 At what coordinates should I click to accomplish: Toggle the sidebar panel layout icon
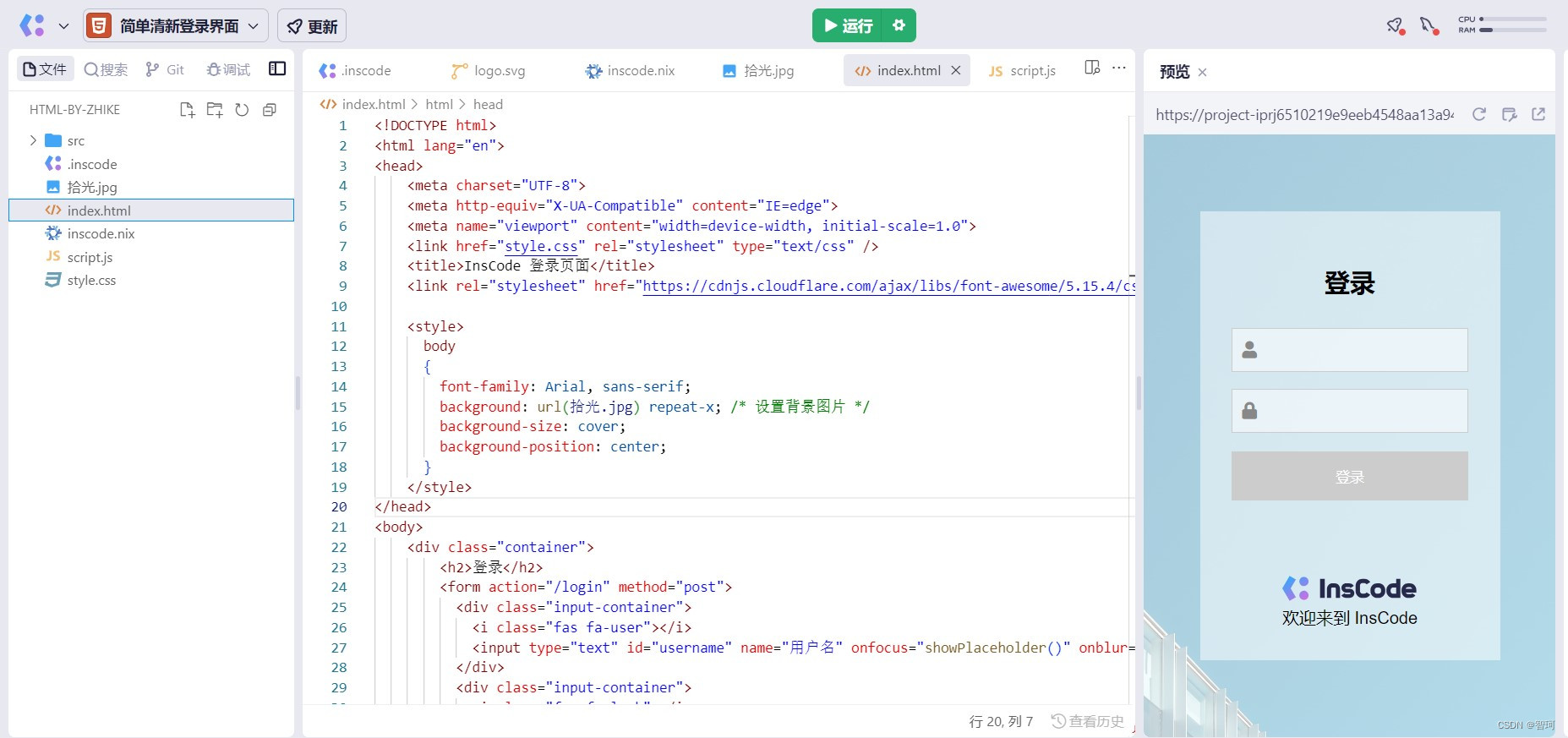277,68
